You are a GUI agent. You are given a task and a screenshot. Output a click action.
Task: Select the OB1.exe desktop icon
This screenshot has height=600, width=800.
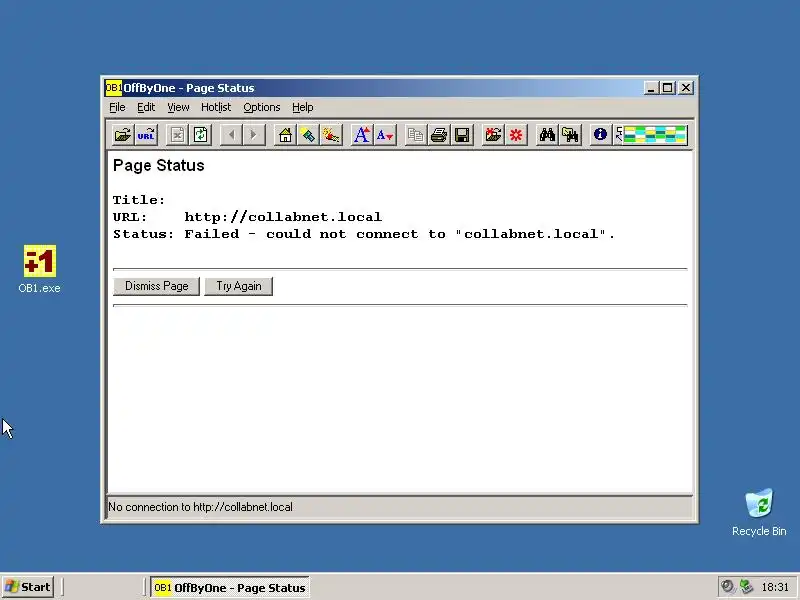(39, 269)
